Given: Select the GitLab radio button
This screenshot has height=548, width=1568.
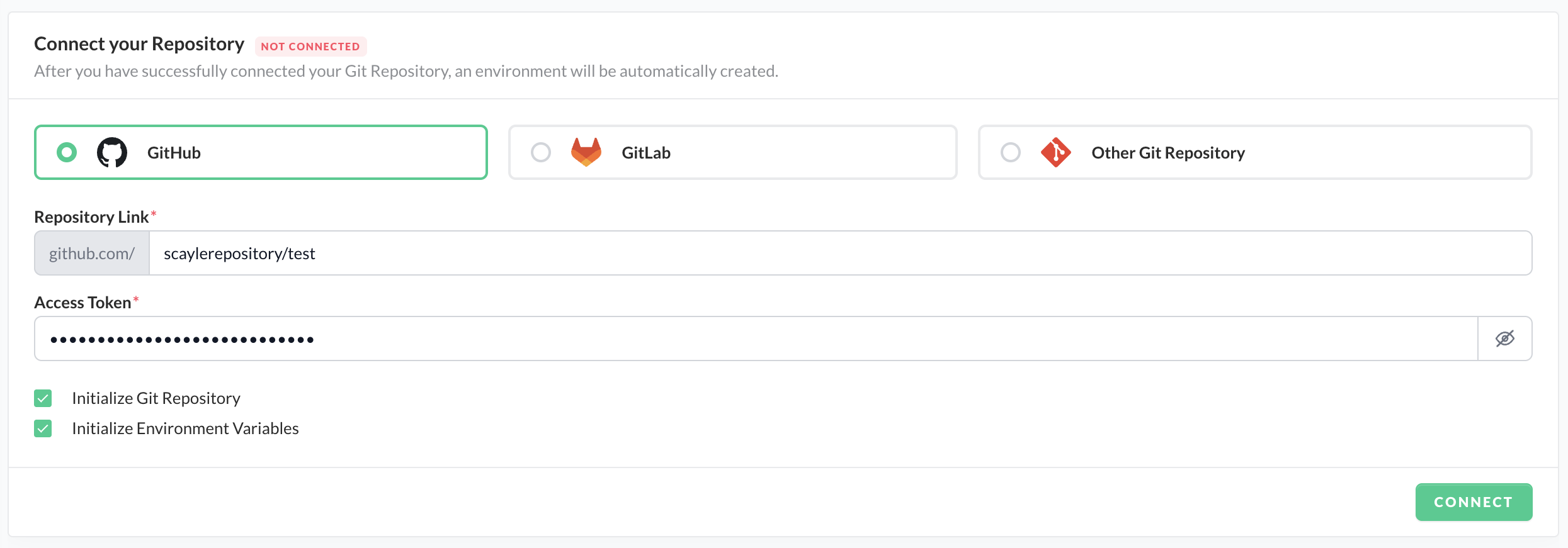Looking at the screenshot, I should coord(541,152).
